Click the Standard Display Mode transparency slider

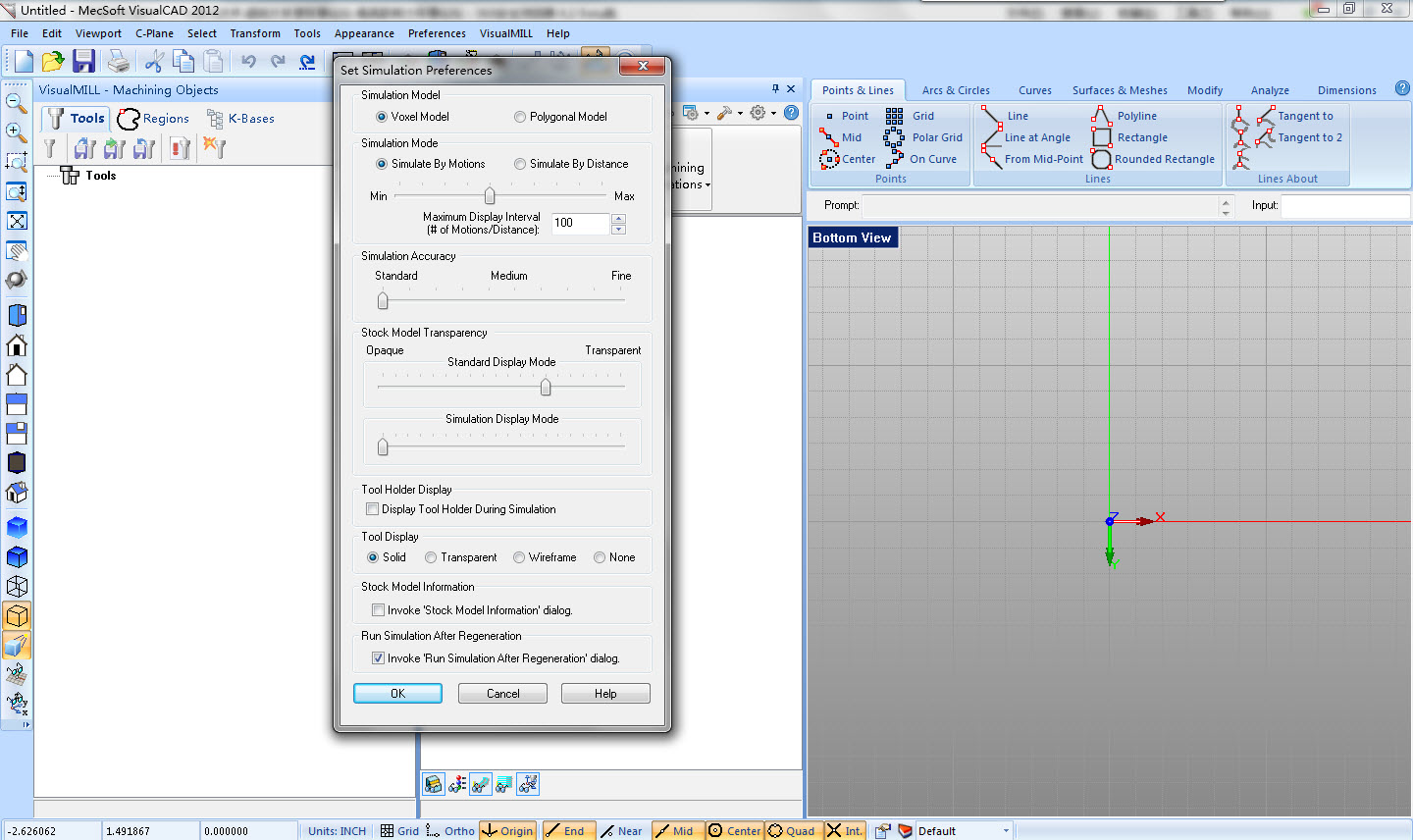click(x=546, y=388)
